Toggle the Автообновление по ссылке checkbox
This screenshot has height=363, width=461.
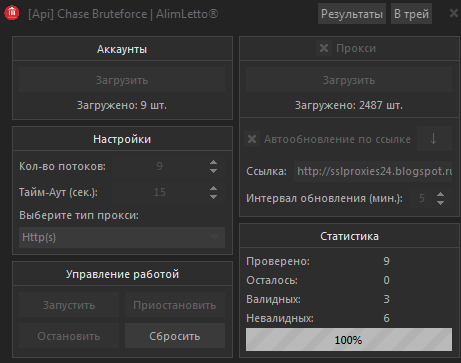[252, 139]
